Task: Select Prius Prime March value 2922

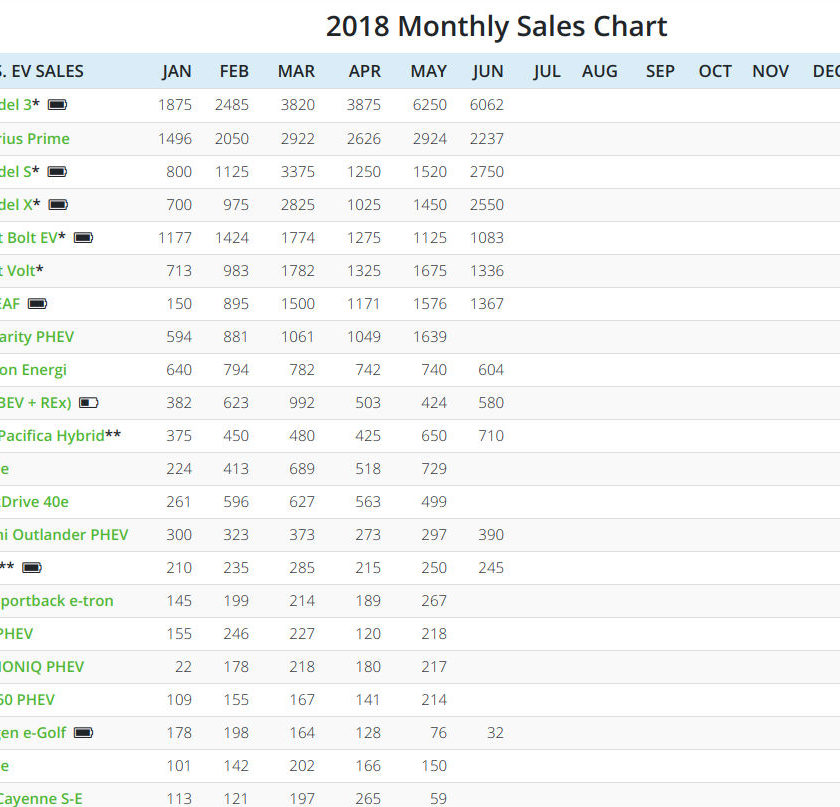Action: [x=298, y=139]
